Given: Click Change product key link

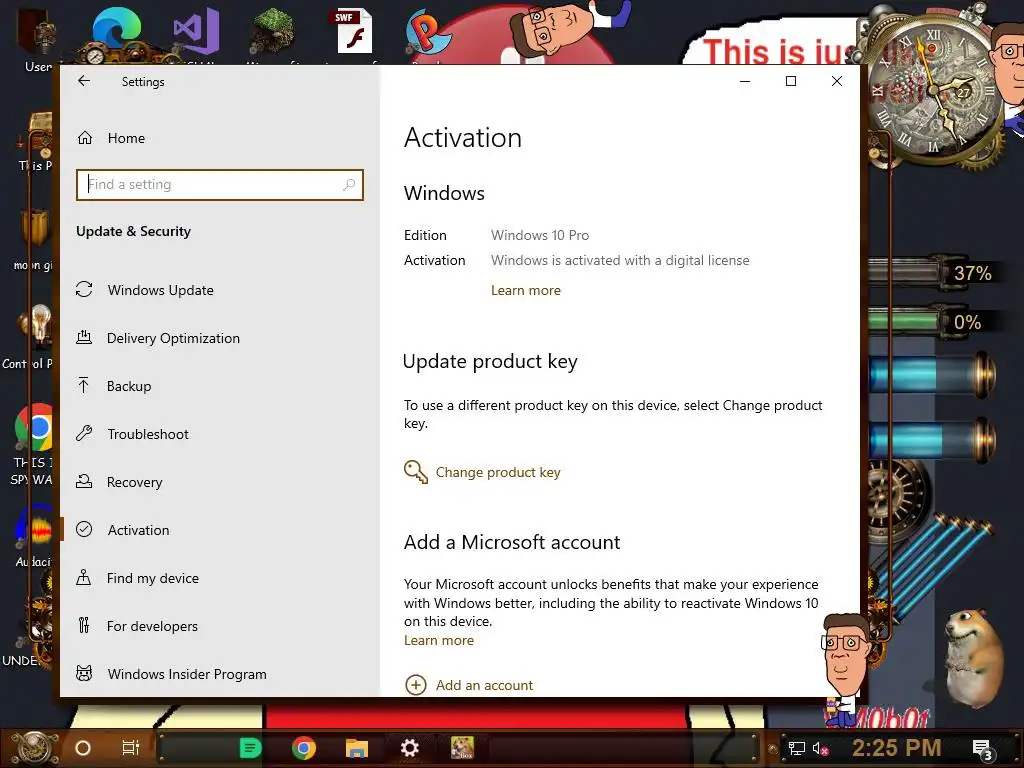Looking at the screenshot, I should coord(498,472).
